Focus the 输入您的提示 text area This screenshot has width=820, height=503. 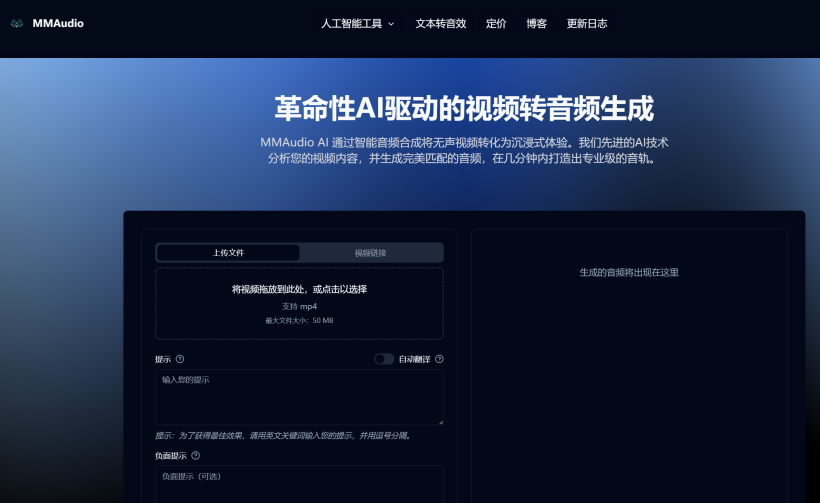coord(299,397)
